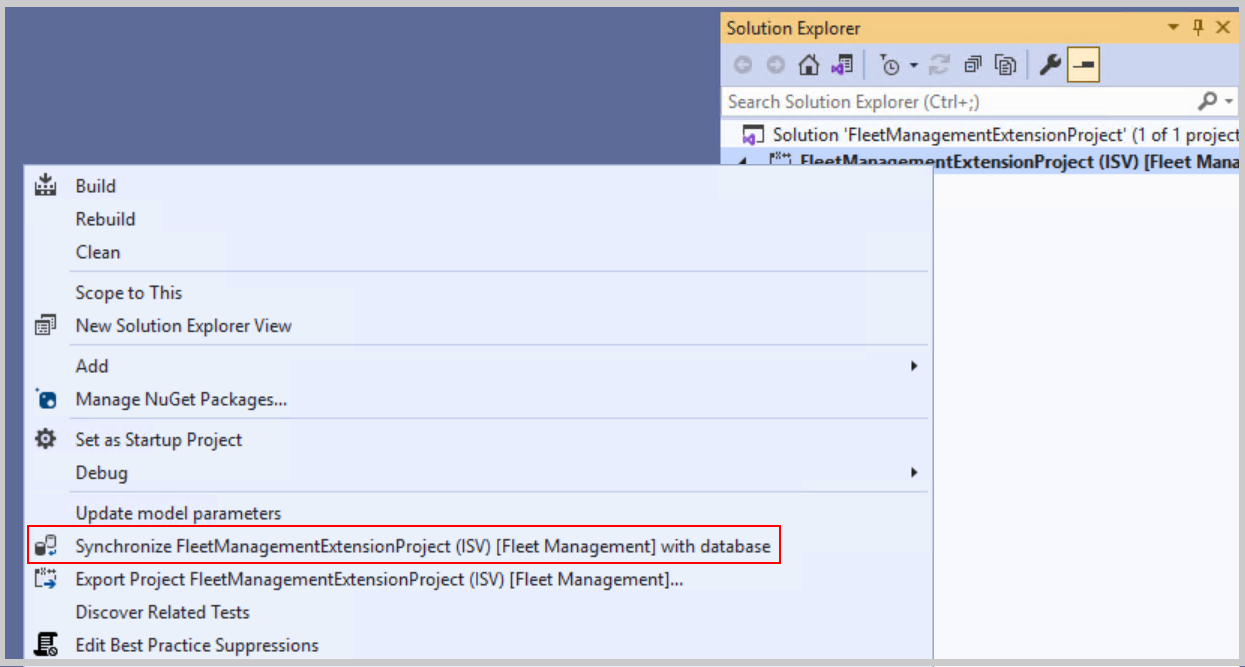Open Properties with the wrench icon

click(x=1049, y=65)
